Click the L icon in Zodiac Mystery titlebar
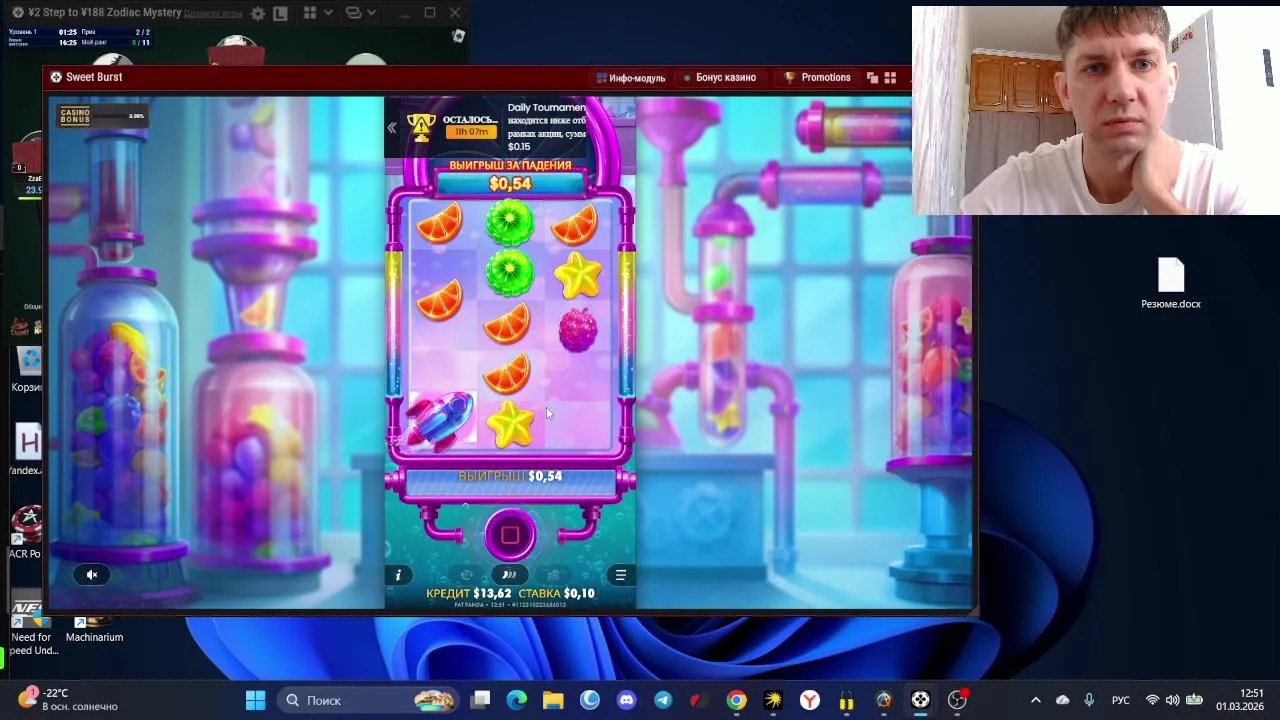The image size is (1280, 720). pos(280,14)
